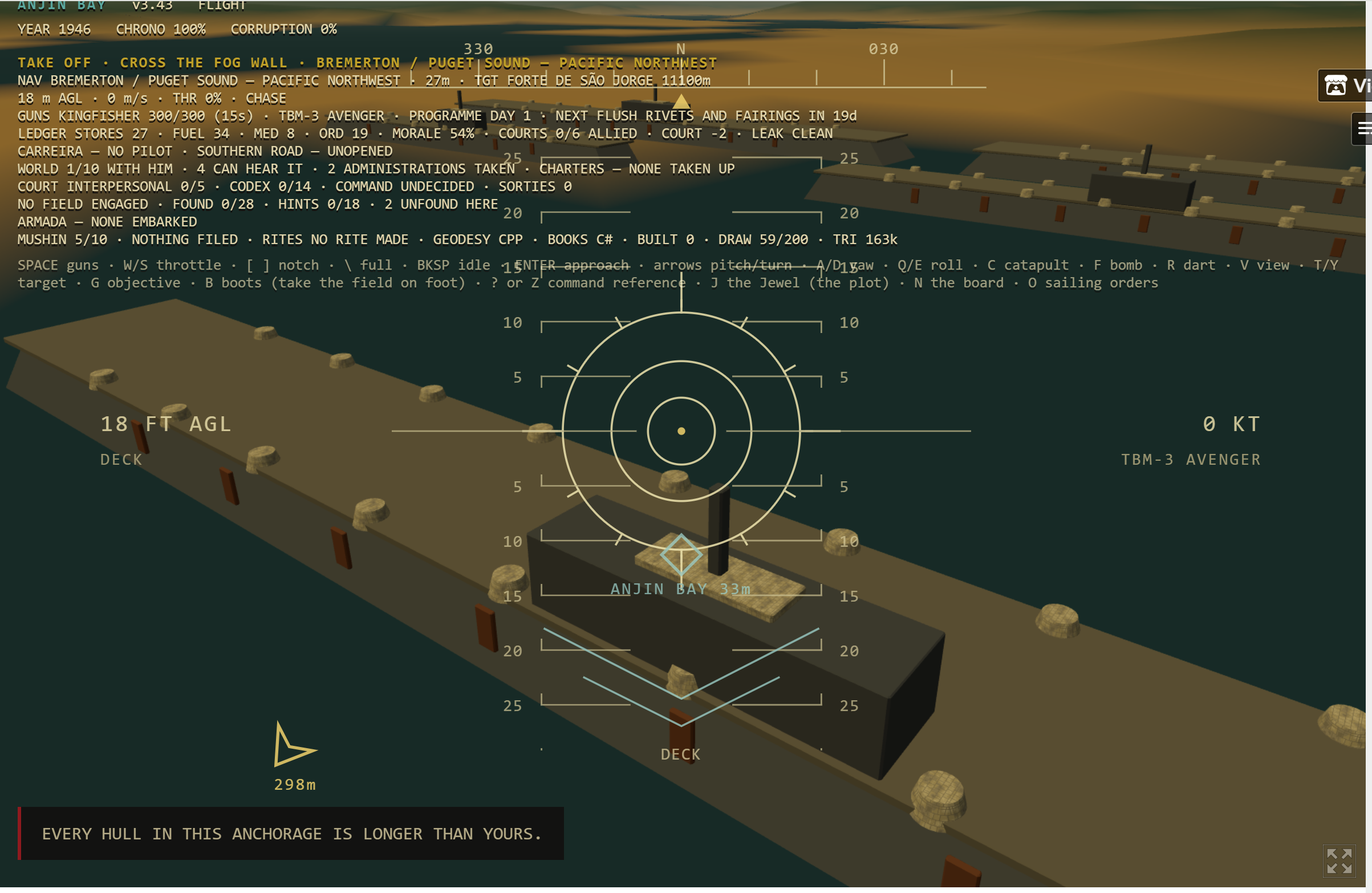This screenshot has height=893, width=1372.
Task: Click the DECK label below the chevron
Action: [681, 754]
